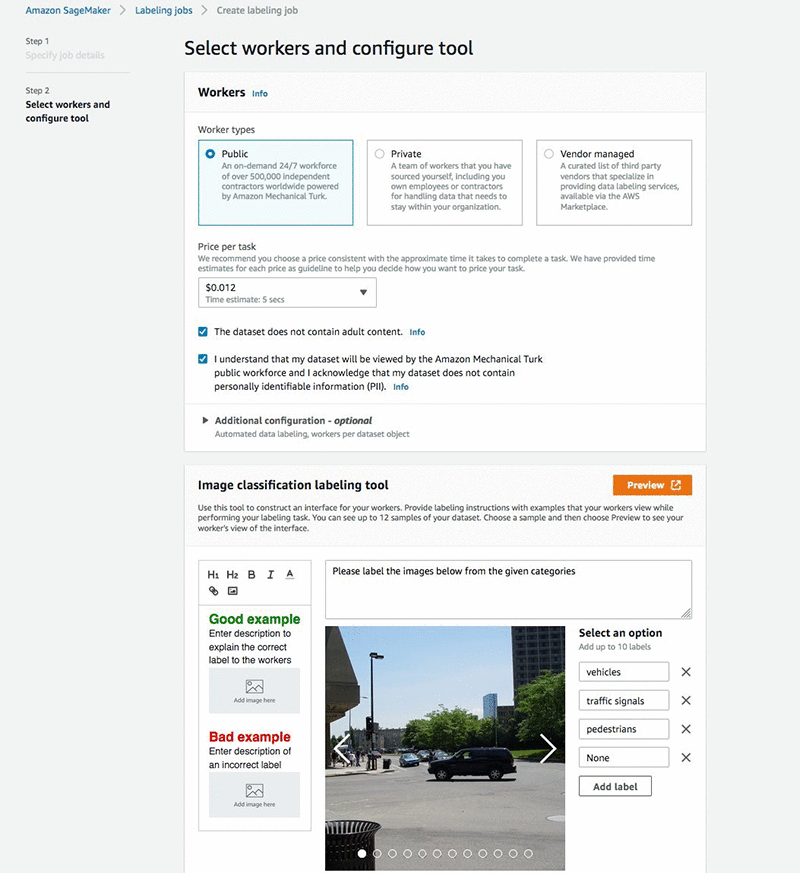Screen dimensions: 800x873
Task: Select last sample image pagination dot
Action: tap(528, 853)
